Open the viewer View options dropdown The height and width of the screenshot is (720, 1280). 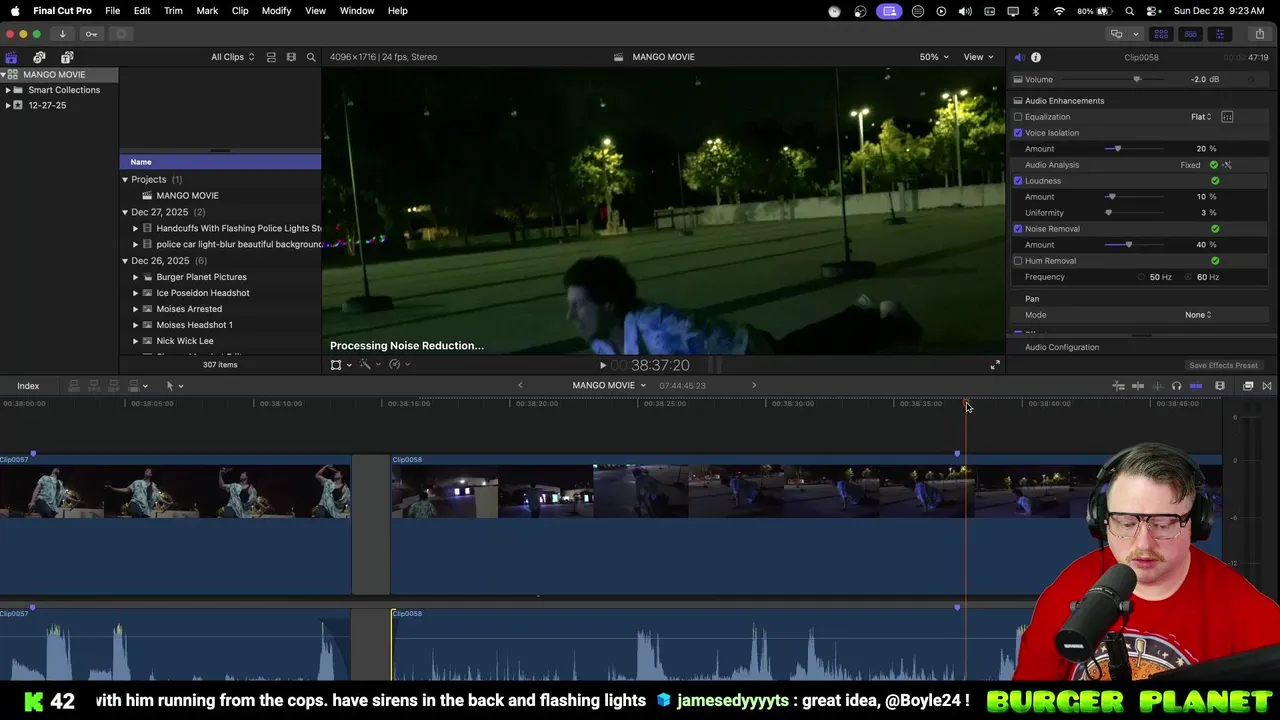click(x=978, y=57)
